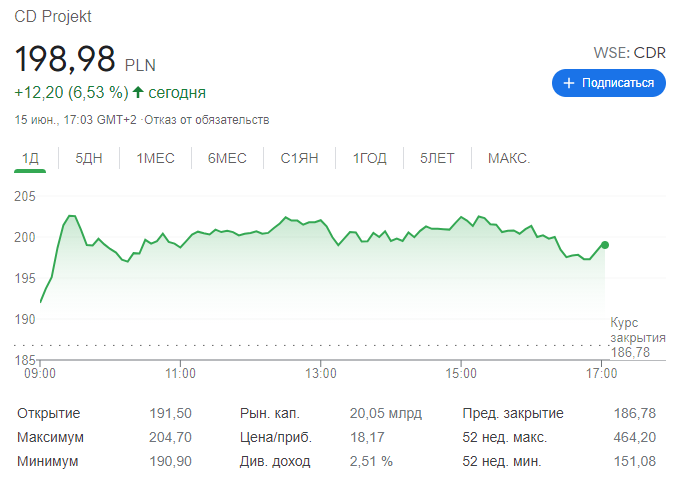Click the 198,98 price value
This screenshot has height=504, width=690.
(65, 59)
